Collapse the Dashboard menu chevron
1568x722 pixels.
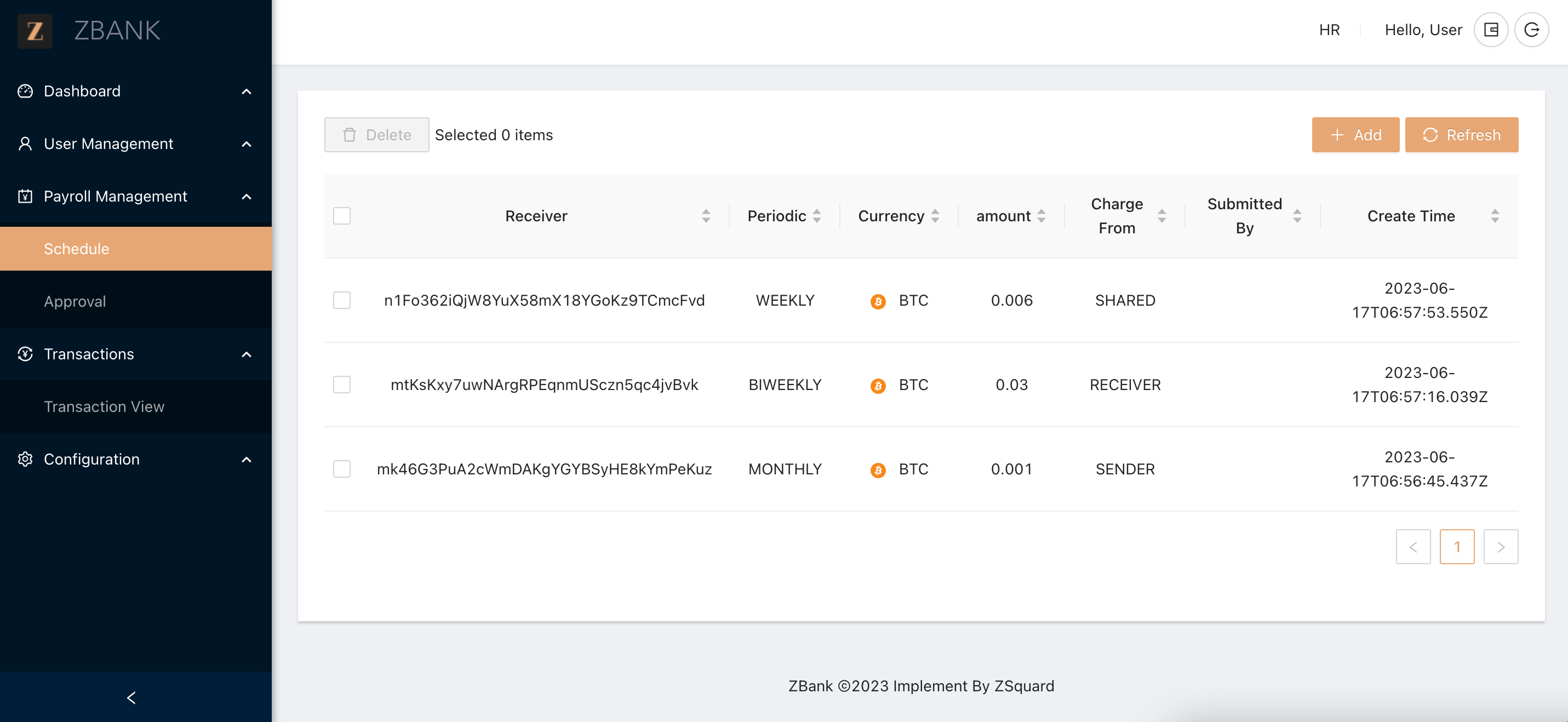247,92
